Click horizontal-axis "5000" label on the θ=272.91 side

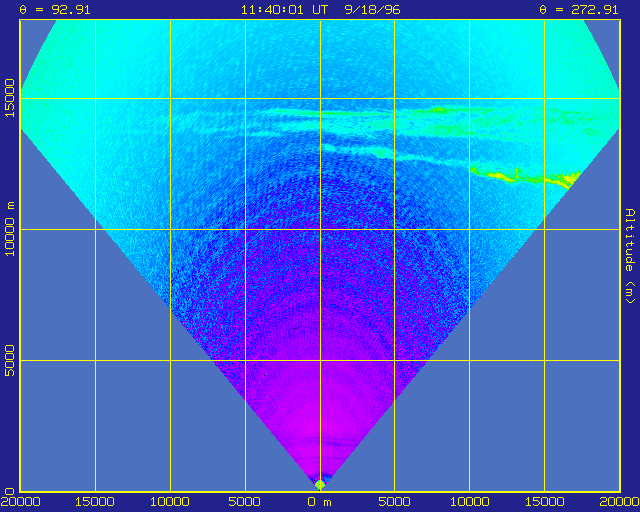(395, 502)
